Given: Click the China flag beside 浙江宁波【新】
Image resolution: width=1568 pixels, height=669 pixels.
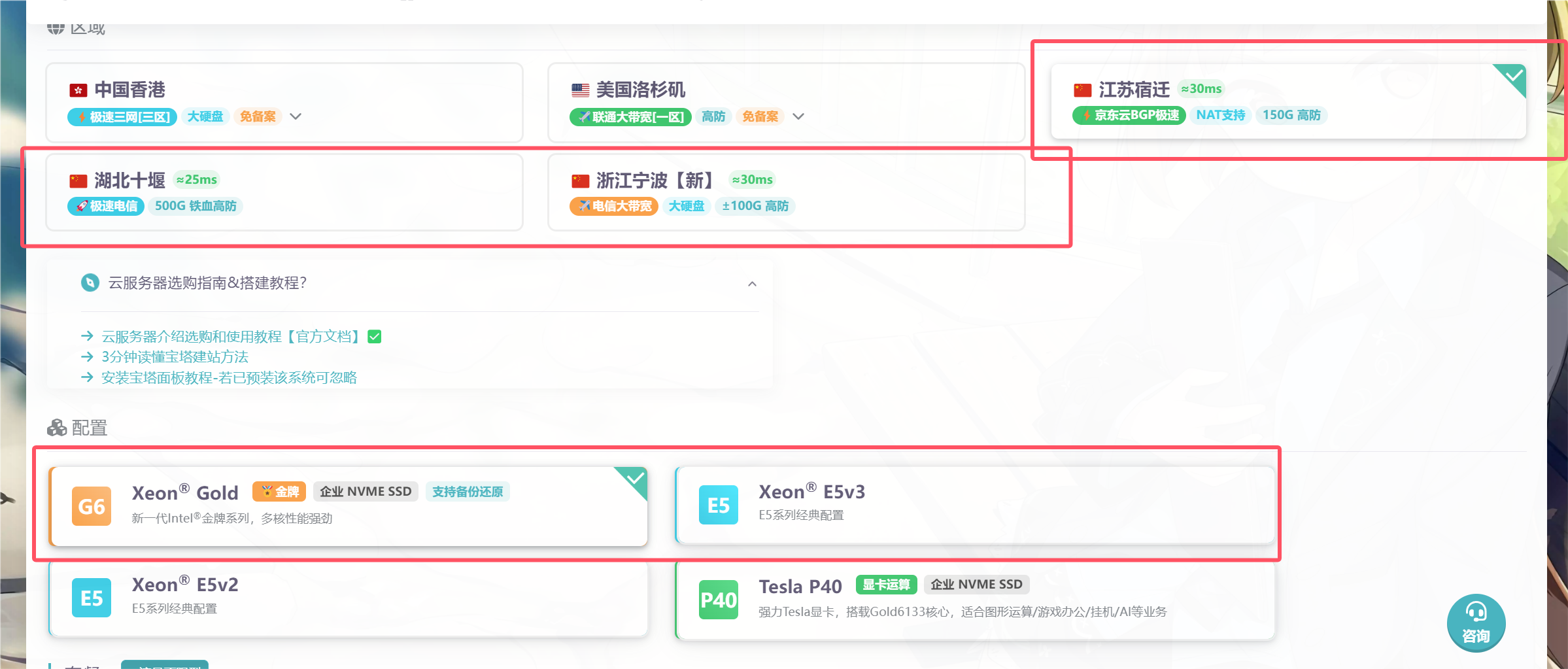Looking at the screenshot, I should pos(580,180).
